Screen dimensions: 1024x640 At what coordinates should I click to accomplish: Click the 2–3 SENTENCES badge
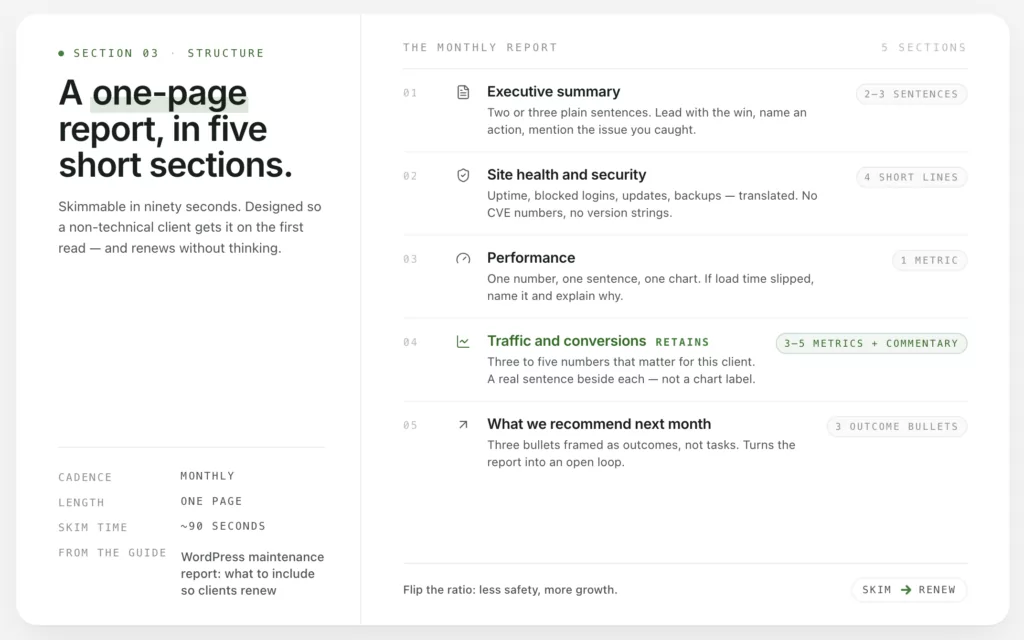(x=911, y=94)
